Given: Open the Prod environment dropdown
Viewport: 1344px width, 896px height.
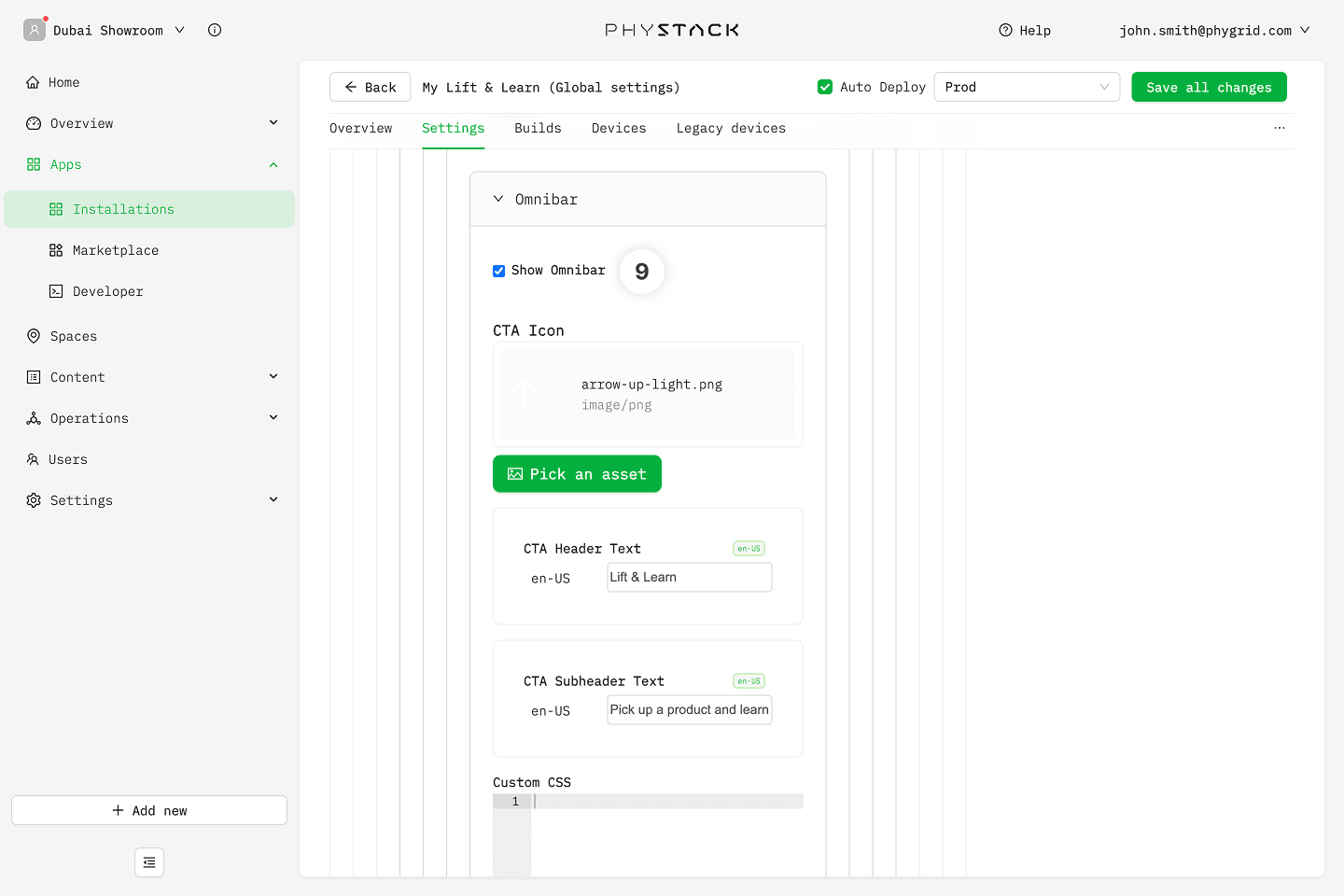Looking at the screenshot, I should tap(1027, 87).
